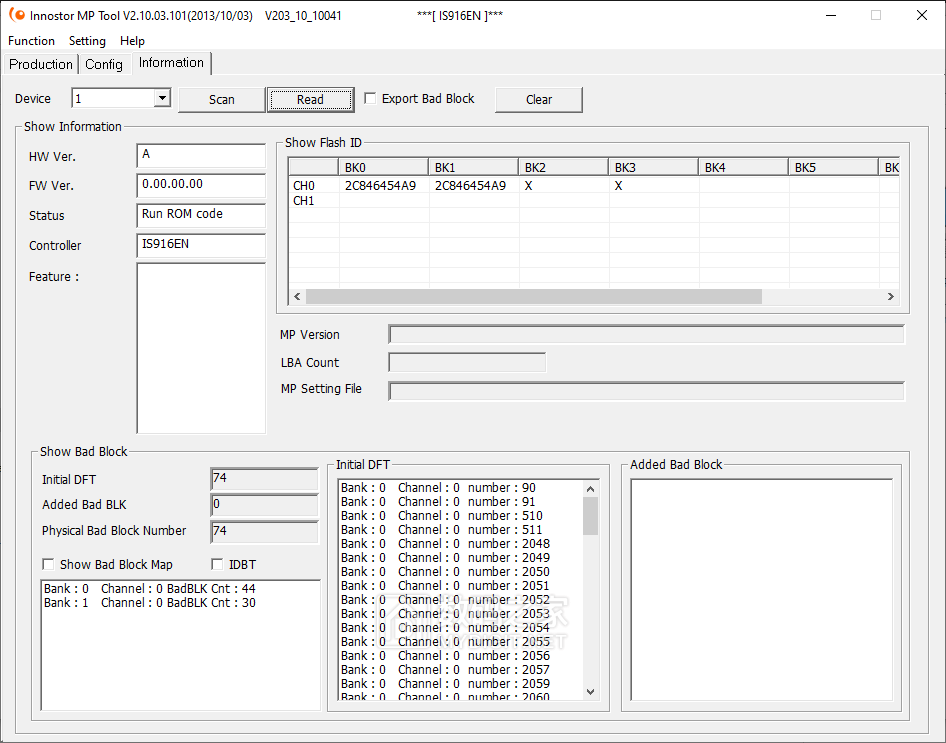This screenshot has width=946, height=743.
Task: Check the IDBT checkbox
Action: 218,565
